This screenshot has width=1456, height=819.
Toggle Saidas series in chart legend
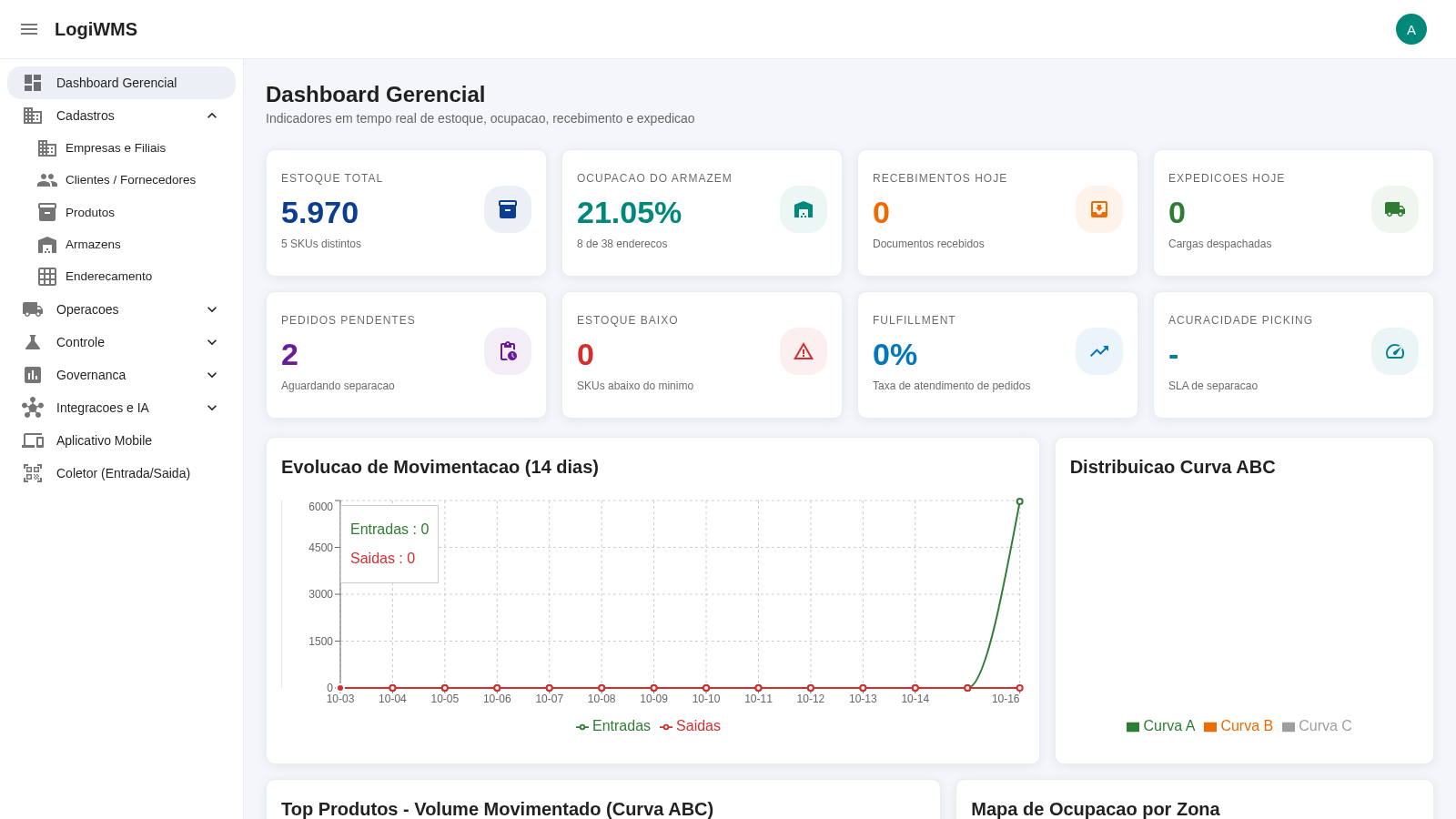690,726
